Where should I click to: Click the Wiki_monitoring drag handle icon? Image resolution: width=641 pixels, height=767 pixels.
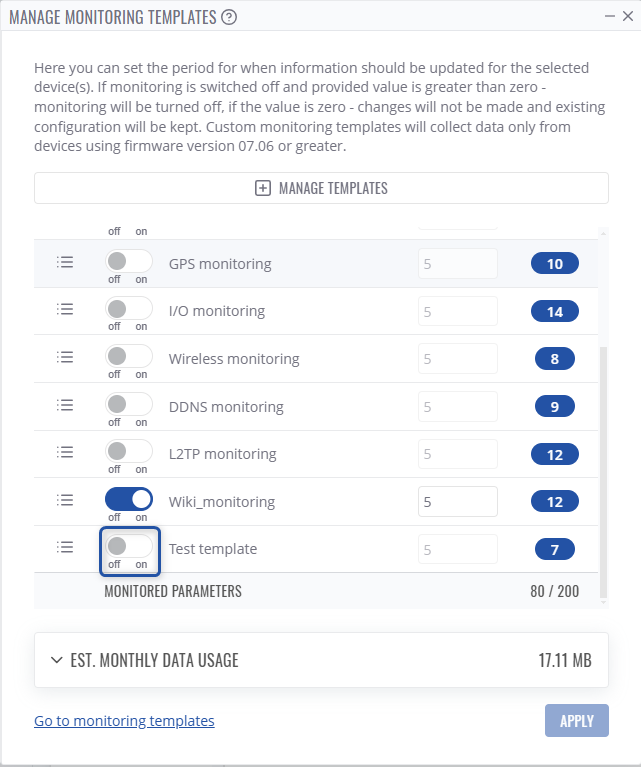(x=65, y=499)
